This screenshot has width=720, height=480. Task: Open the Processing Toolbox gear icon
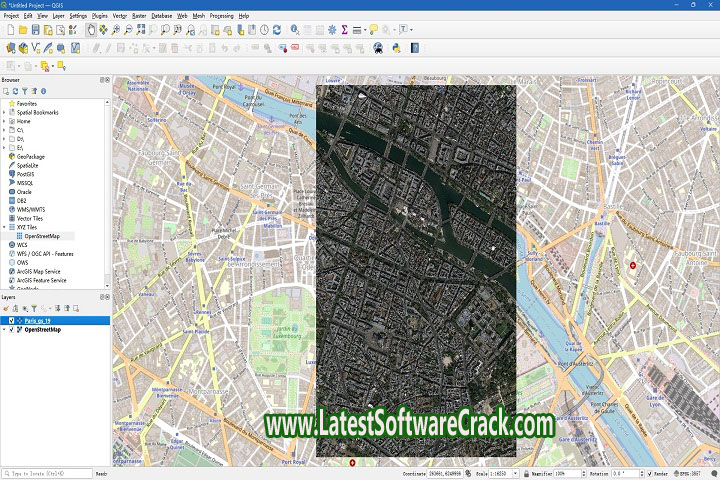pyautogui.click(x=332, y=30)
